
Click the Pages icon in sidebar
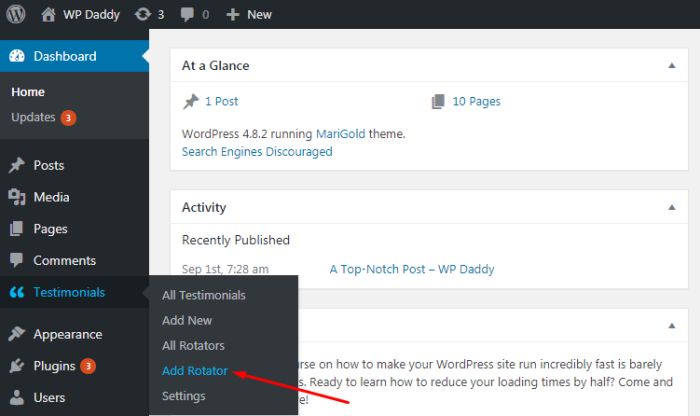coord(17,229)
